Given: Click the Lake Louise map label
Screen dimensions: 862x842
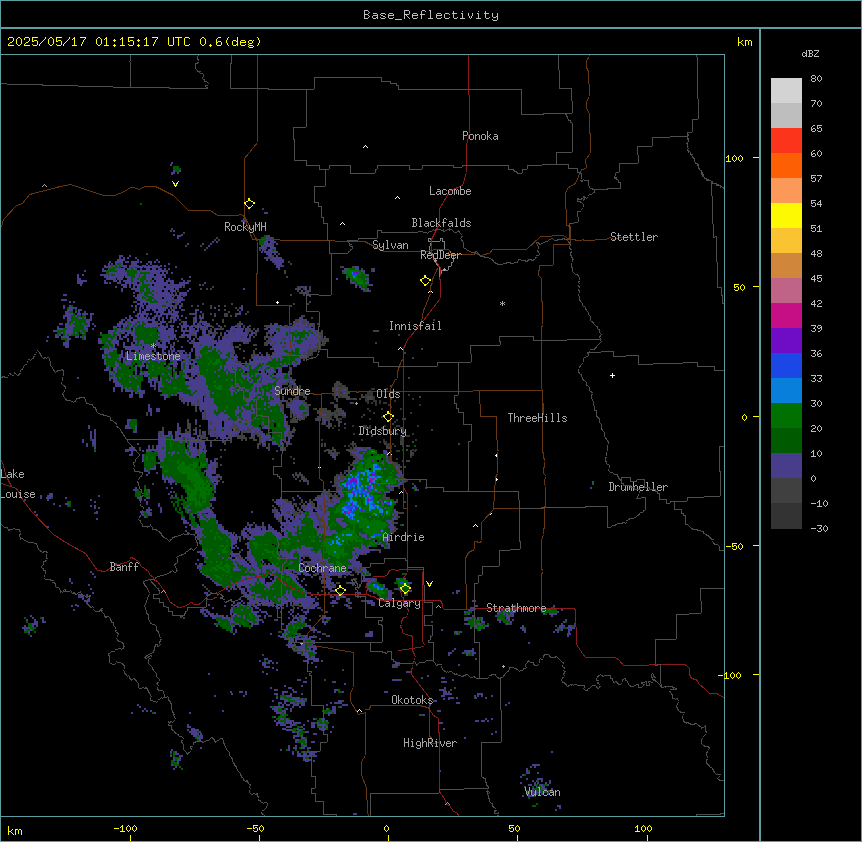Looking at the screenshot, I should (x=18, y=484).
